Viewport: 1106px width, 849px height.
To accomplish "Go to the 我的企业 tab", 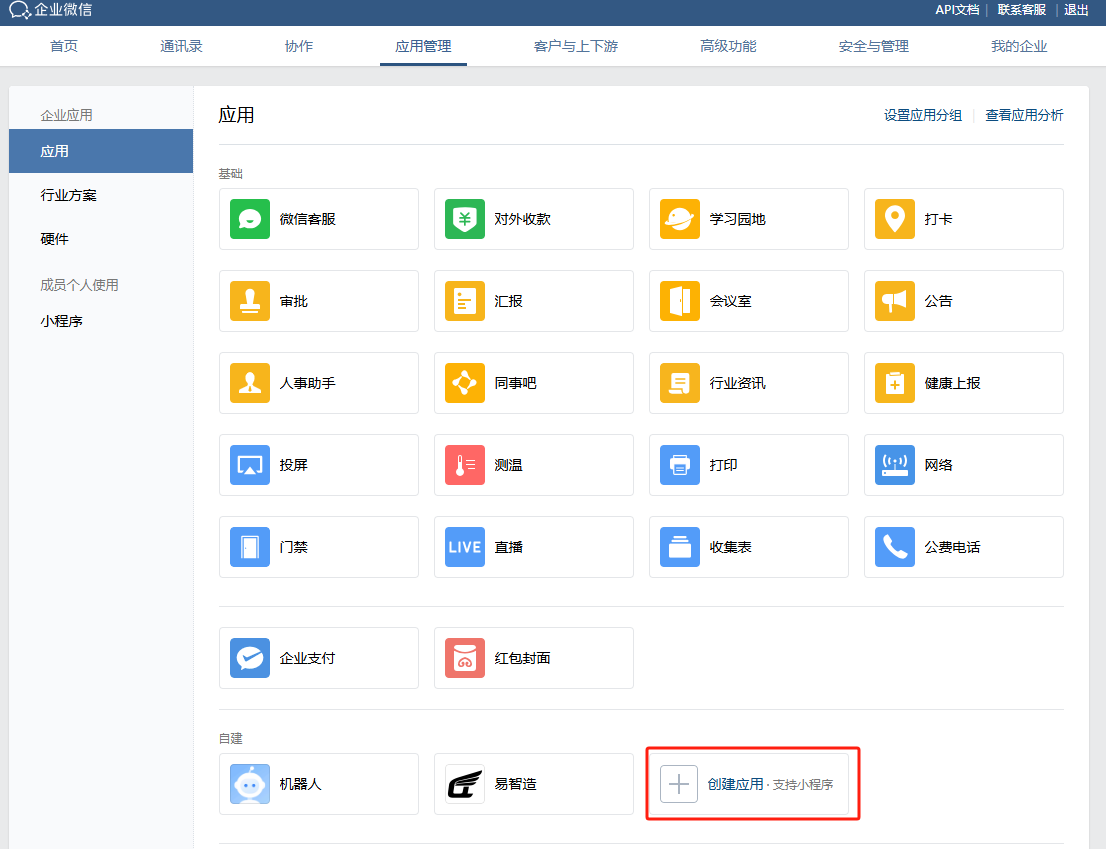I will tap(1019, 47).
